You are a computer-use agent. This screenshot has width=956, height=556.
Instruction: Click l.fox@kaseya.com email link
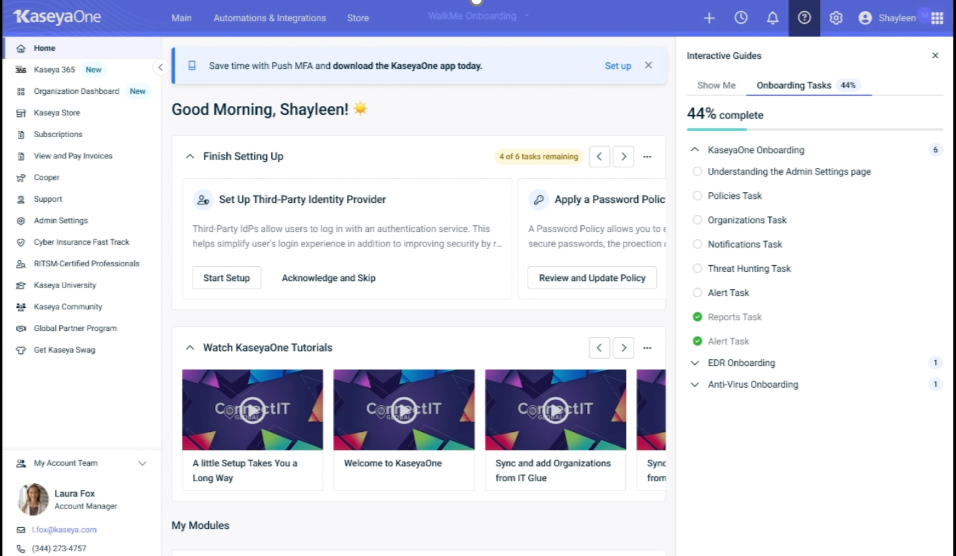point(64,530)
